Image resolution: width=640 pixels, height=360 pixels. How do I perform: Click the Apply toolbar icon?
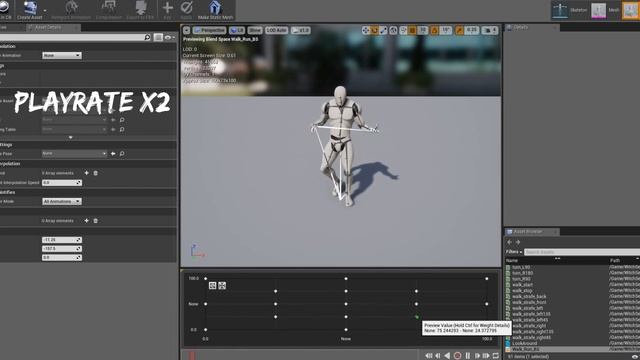pyautogui.click(x=187, y=10)
